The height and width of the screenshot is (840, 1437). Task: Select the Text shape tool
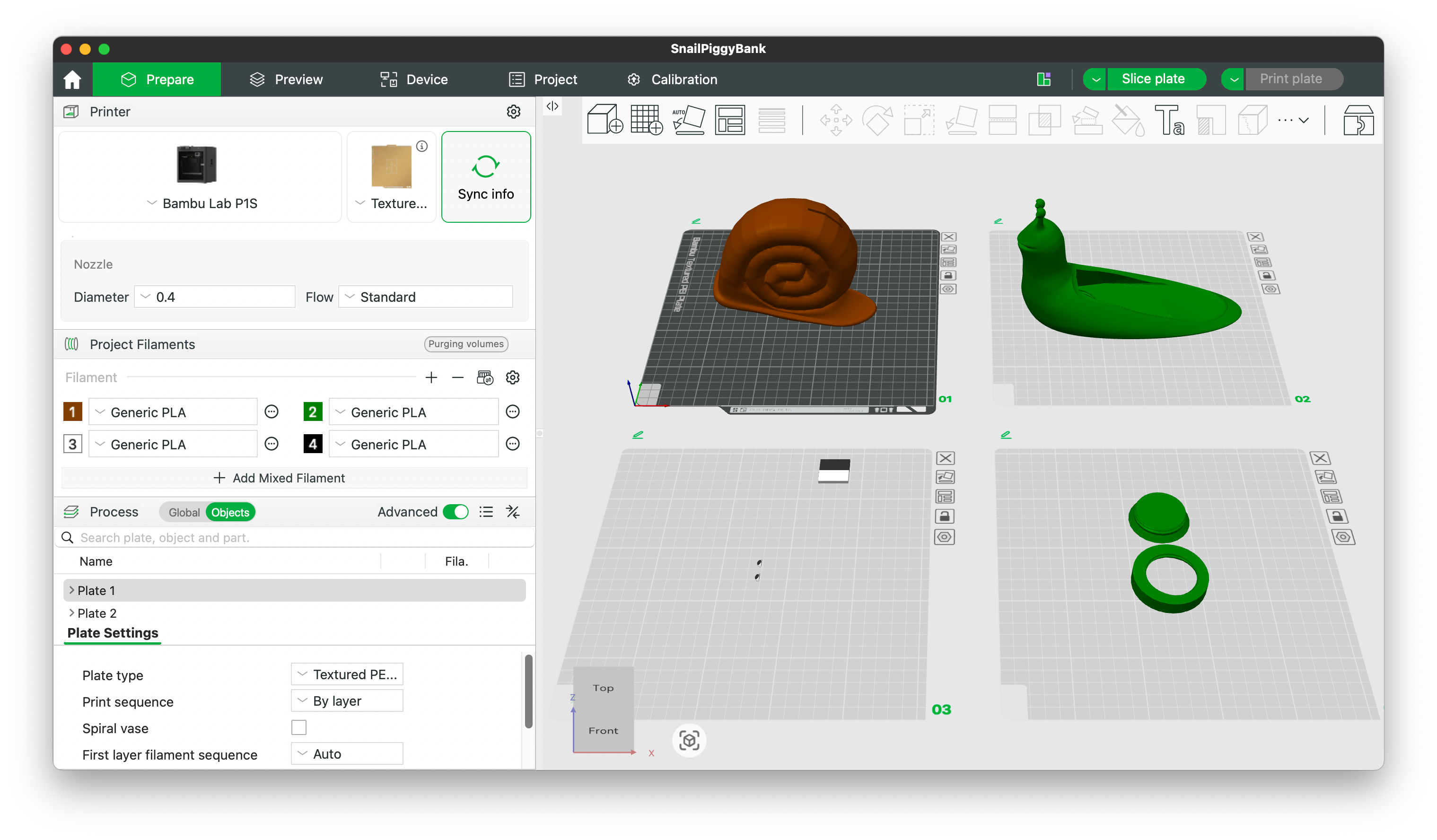coord(1170,120)
